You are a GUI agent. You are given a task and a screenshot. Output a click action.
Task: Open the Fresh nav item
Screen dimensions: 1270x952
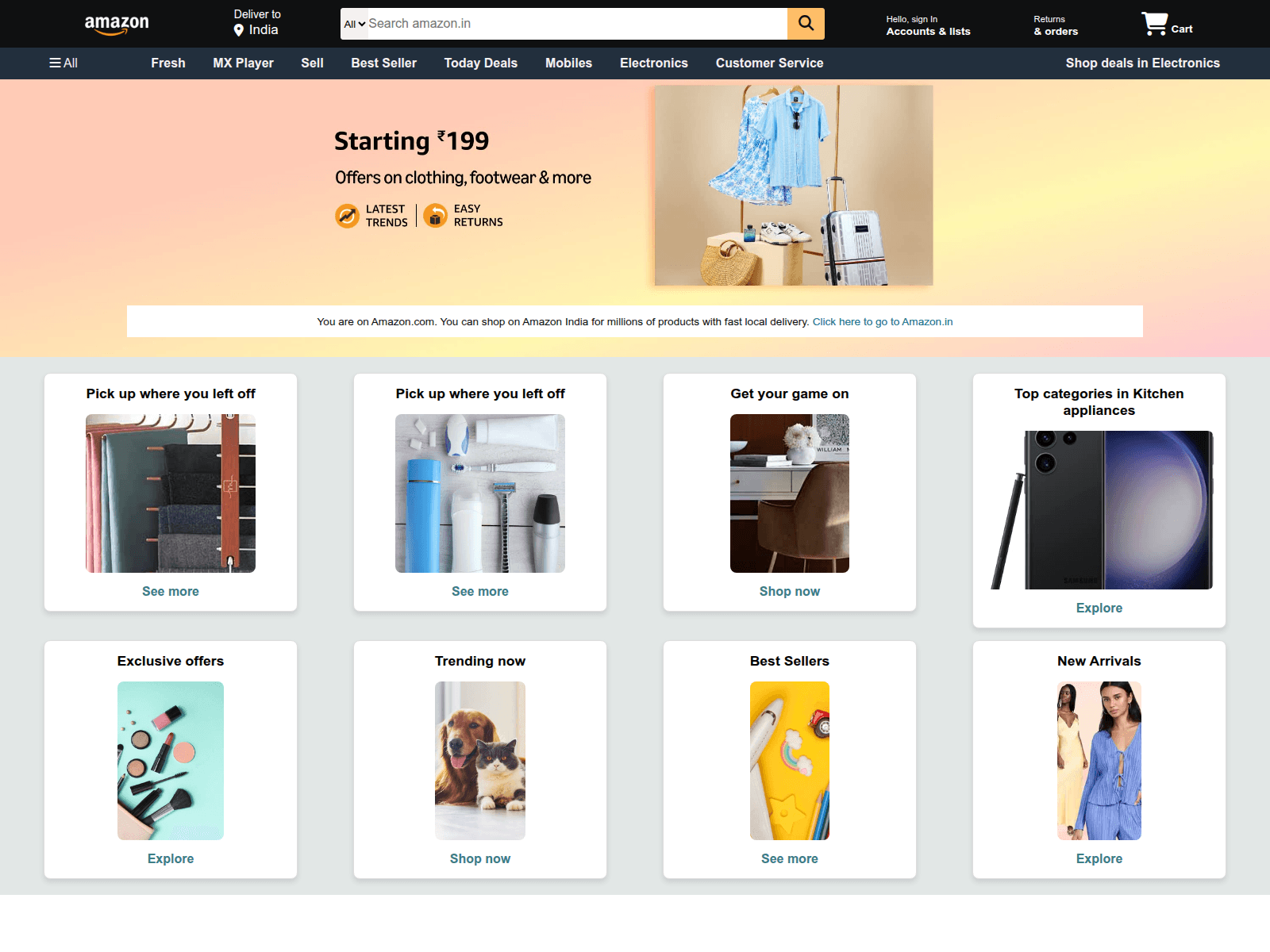168,63
